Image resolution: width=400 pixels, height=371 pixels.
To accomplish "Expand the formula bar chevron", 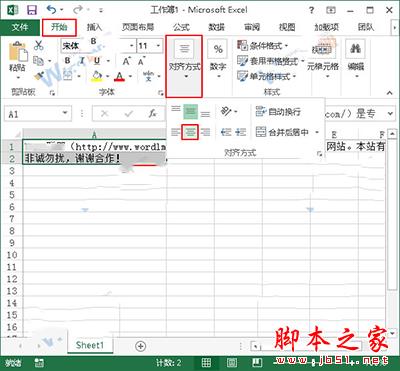I will pos(390,114).
